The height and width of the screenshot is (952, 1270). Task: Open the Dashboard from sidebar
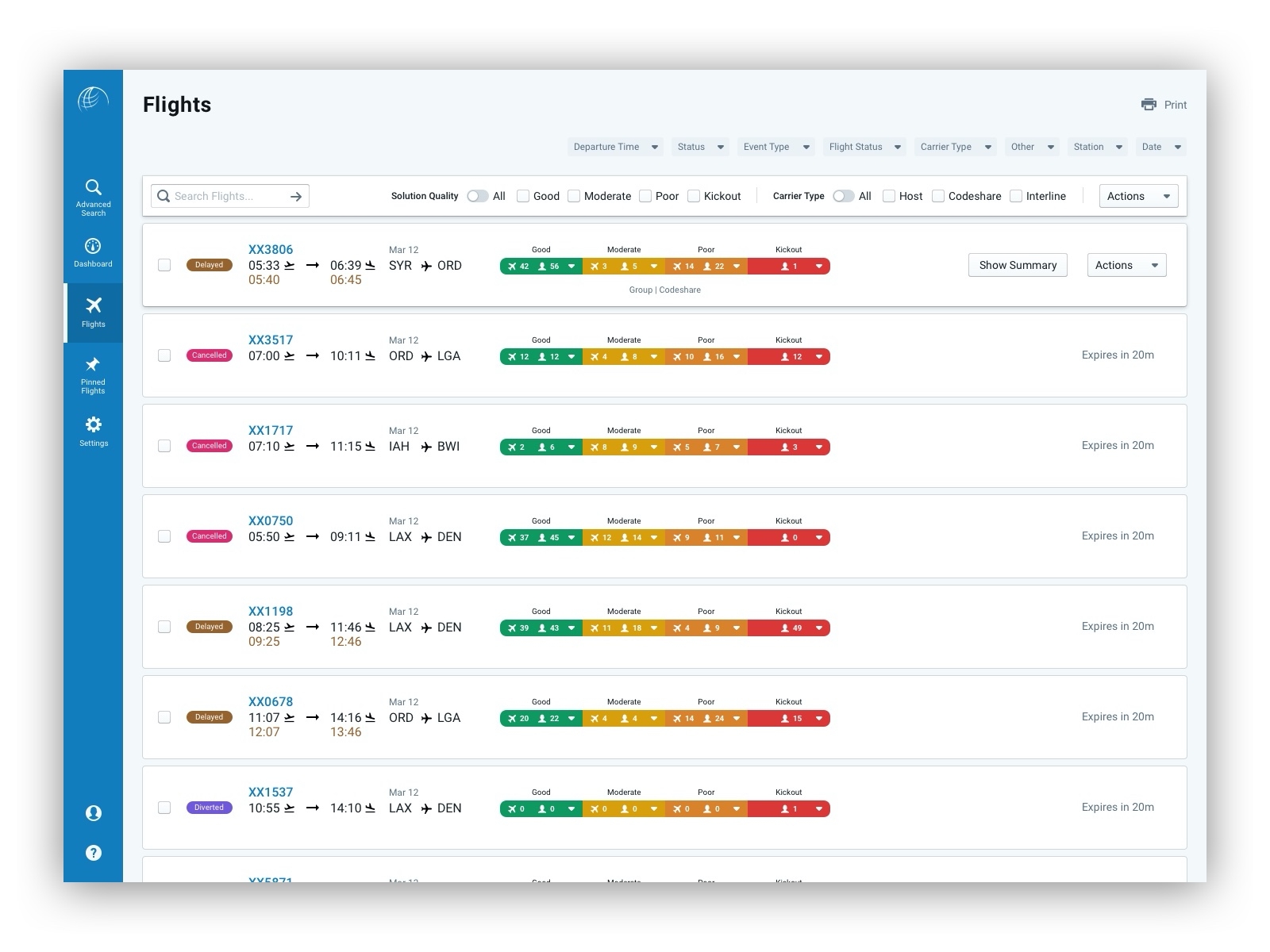[93, 252]
